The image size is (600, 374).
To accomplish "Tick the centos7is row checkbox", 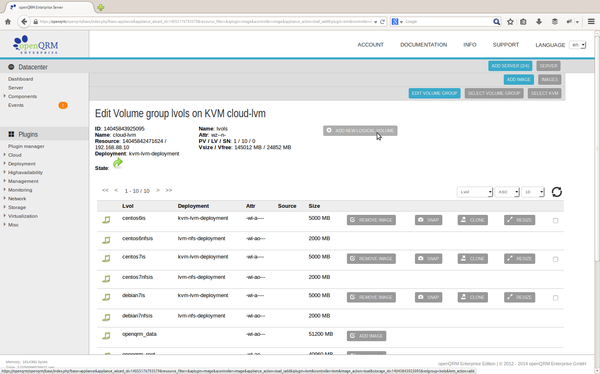I will tap(555, 259).
